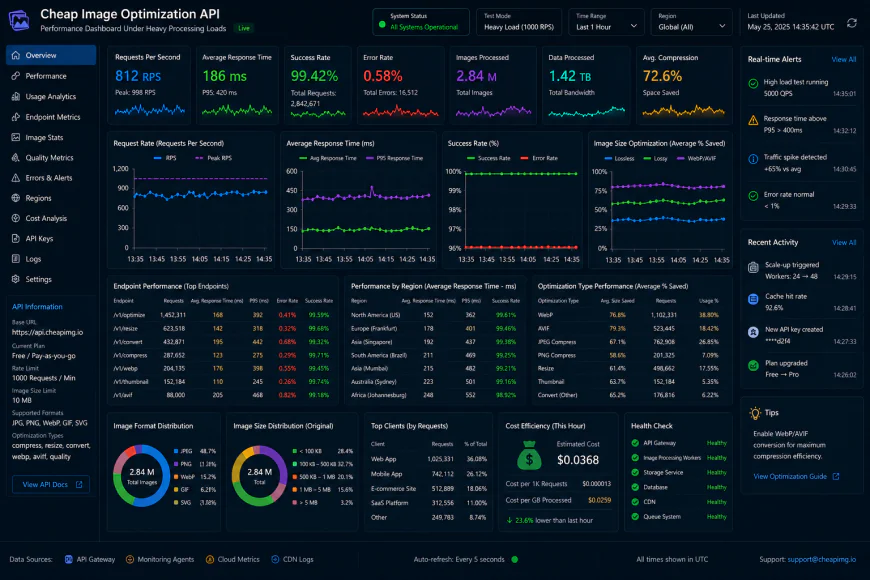Click the Quality Metrics sidebar icon
Viewport: 870px width, 580px height.
16,158
